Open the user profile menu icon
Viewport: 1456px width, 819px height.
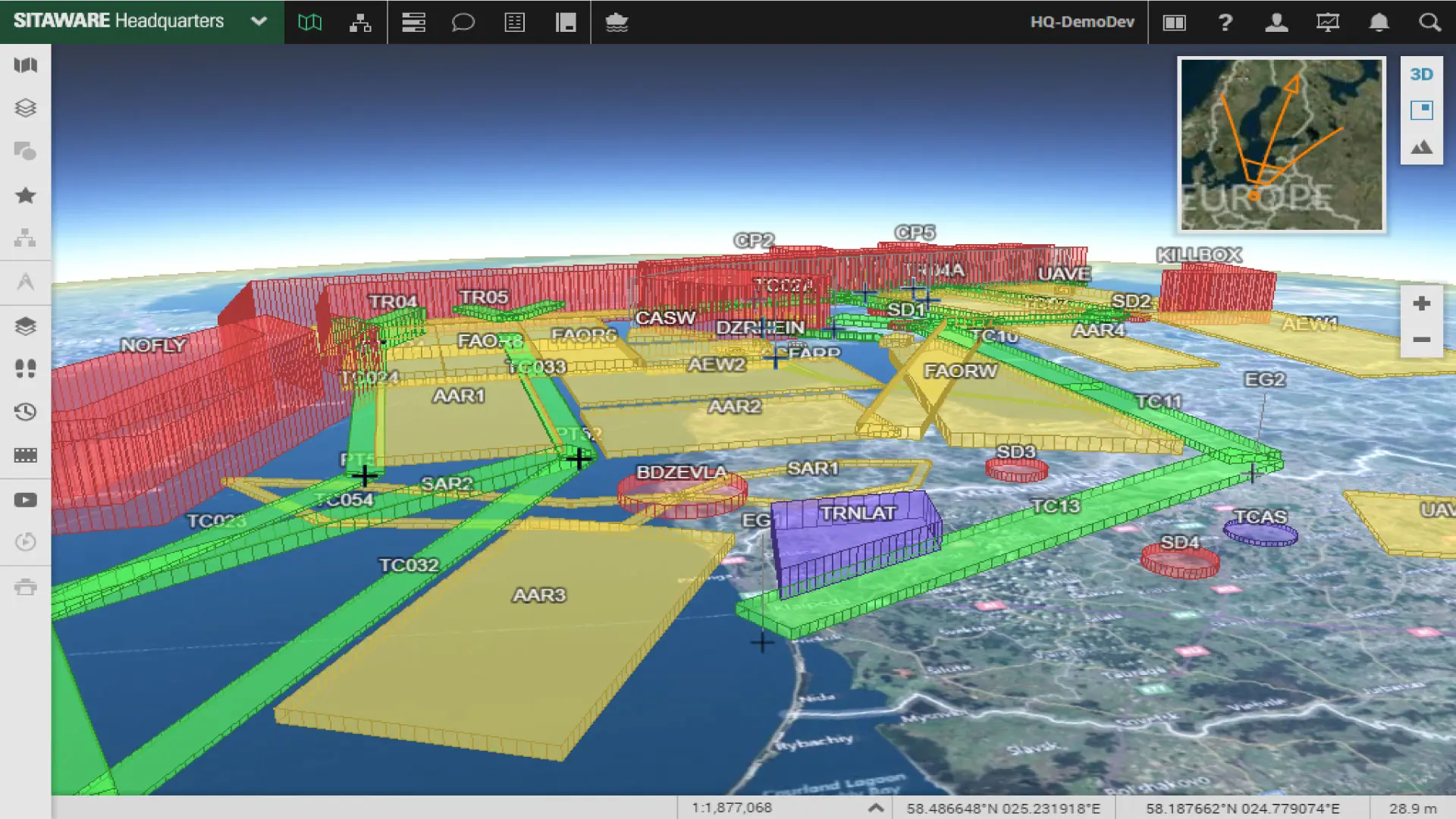point(1276,22)
